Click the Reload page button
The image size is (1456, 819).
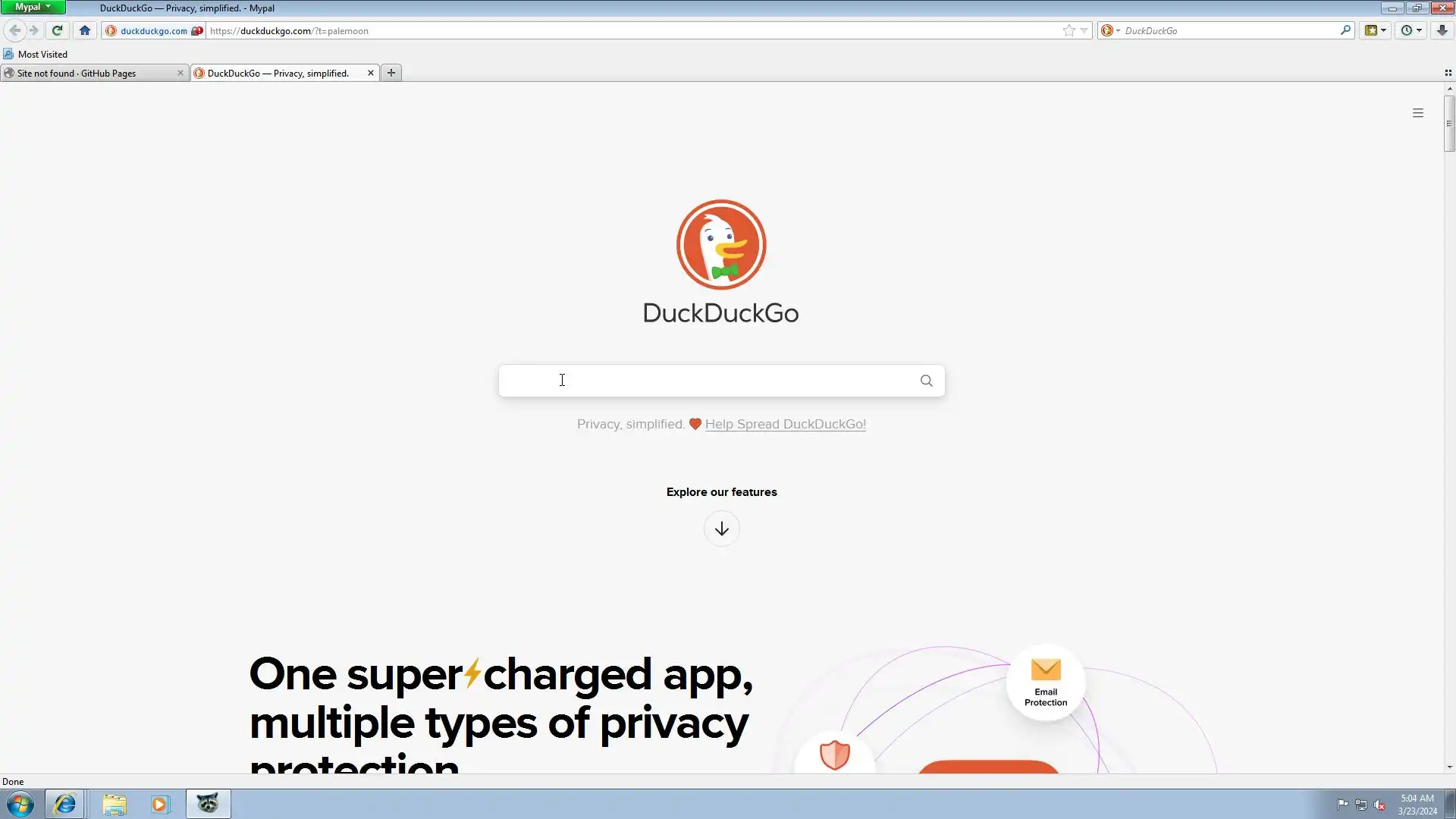click(x=57, y=30)
